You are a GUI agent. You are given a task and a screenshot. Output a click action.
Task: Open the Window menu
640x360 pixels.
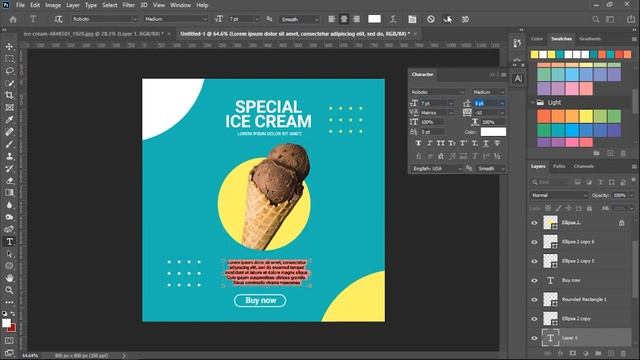click(x=180, y=5)
